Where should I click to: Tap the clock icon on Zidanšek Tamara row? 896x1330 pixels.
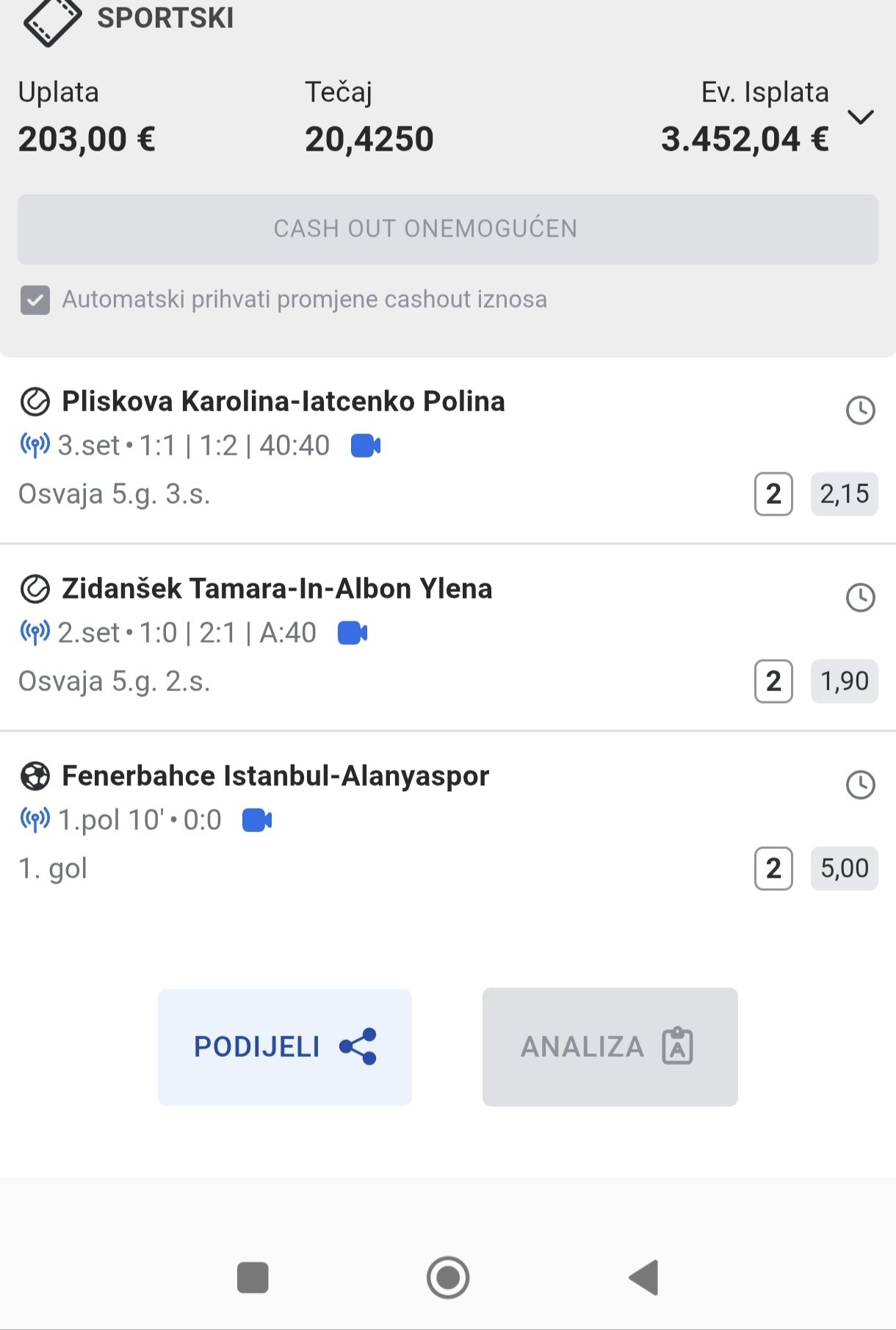tap(860, 597)
